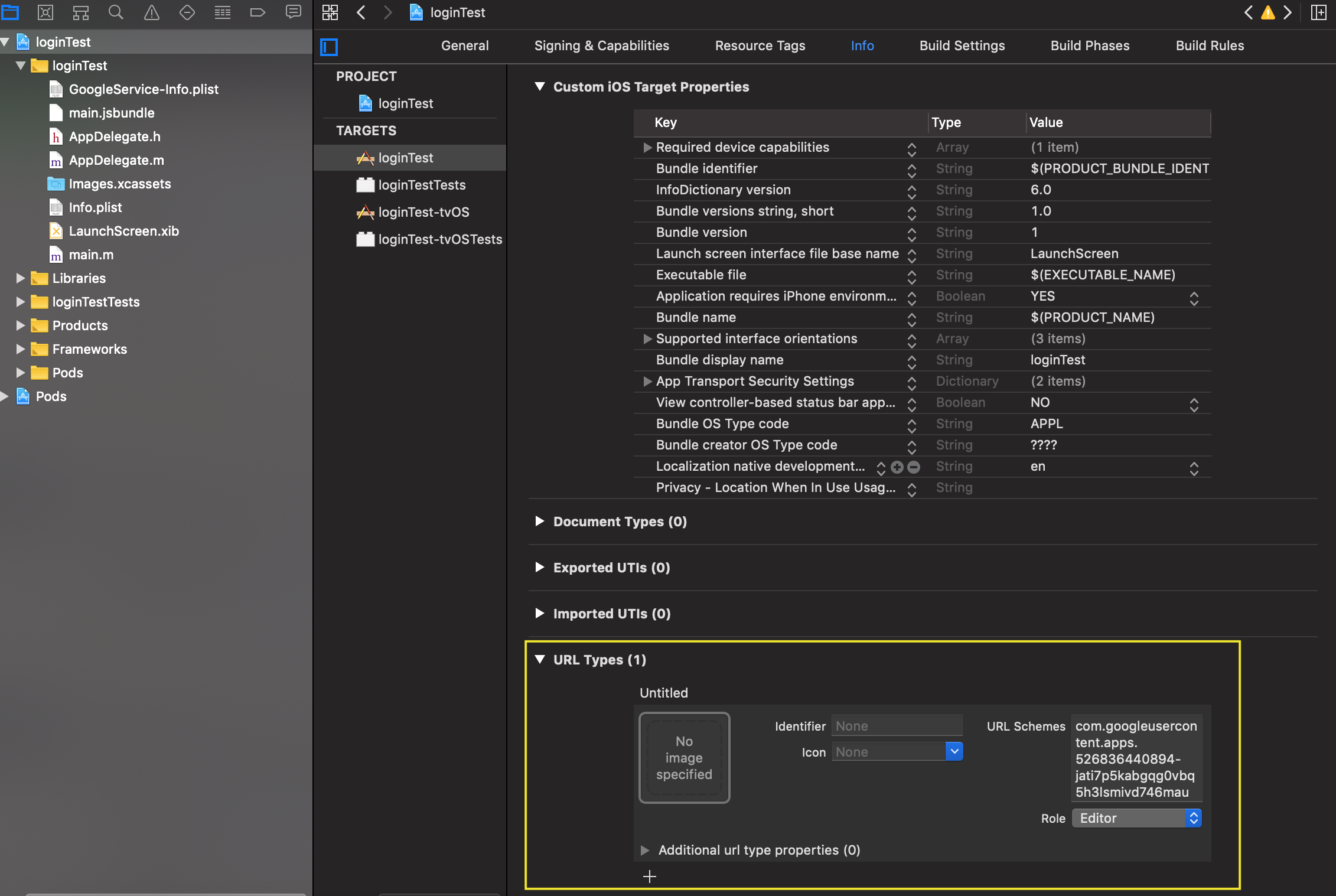Screen dimensions: 1336x896
Task: Add a new URL type with plus button
Action: point(649,877)
